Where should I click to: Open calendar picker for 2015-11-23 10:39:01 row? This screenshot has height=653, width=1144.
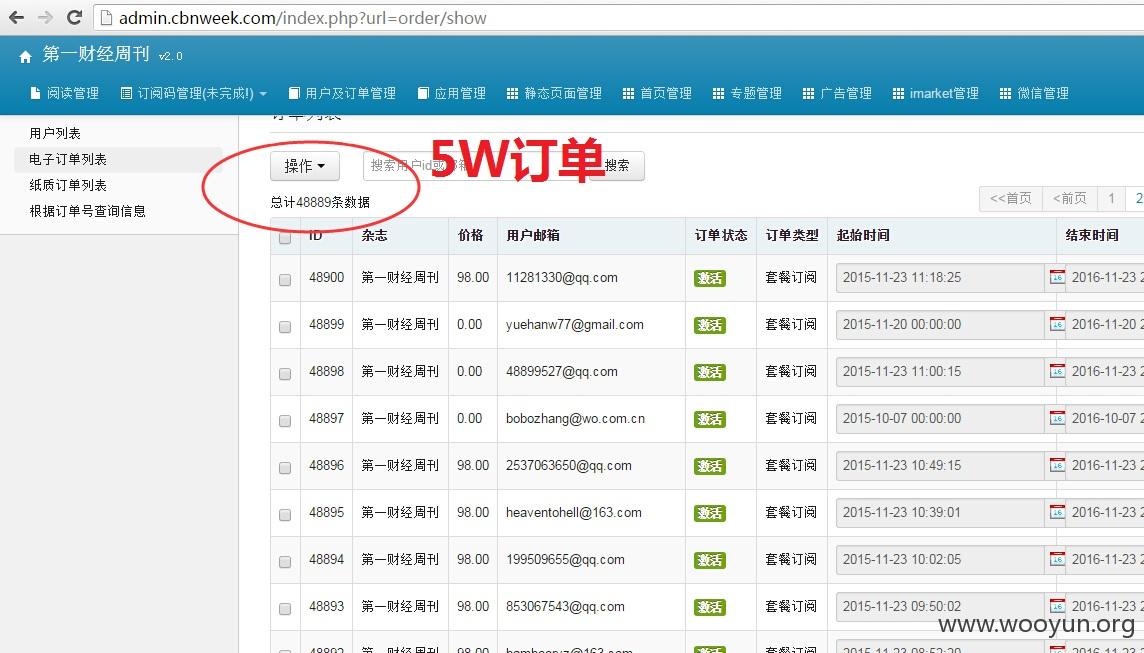pyautogui.click(x=1057, y=512)
